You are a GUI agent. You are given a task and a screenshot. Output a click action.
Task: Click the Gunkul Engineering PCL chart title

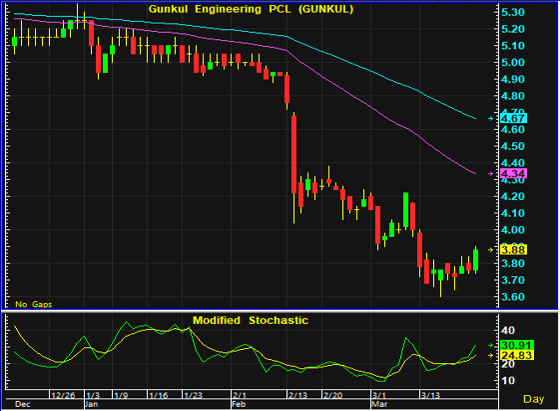251,9
